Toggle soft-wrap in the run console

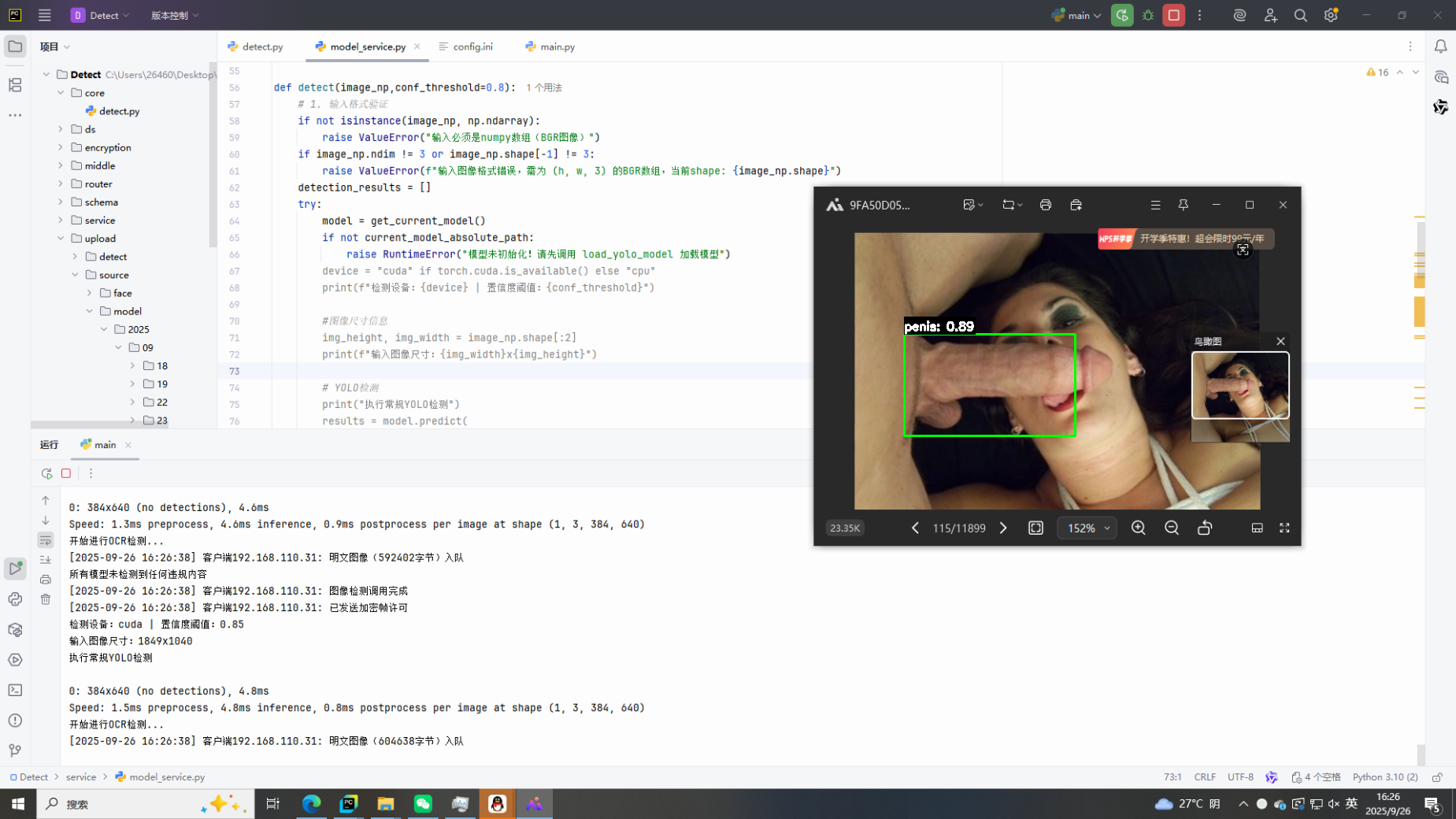[46, 540]
